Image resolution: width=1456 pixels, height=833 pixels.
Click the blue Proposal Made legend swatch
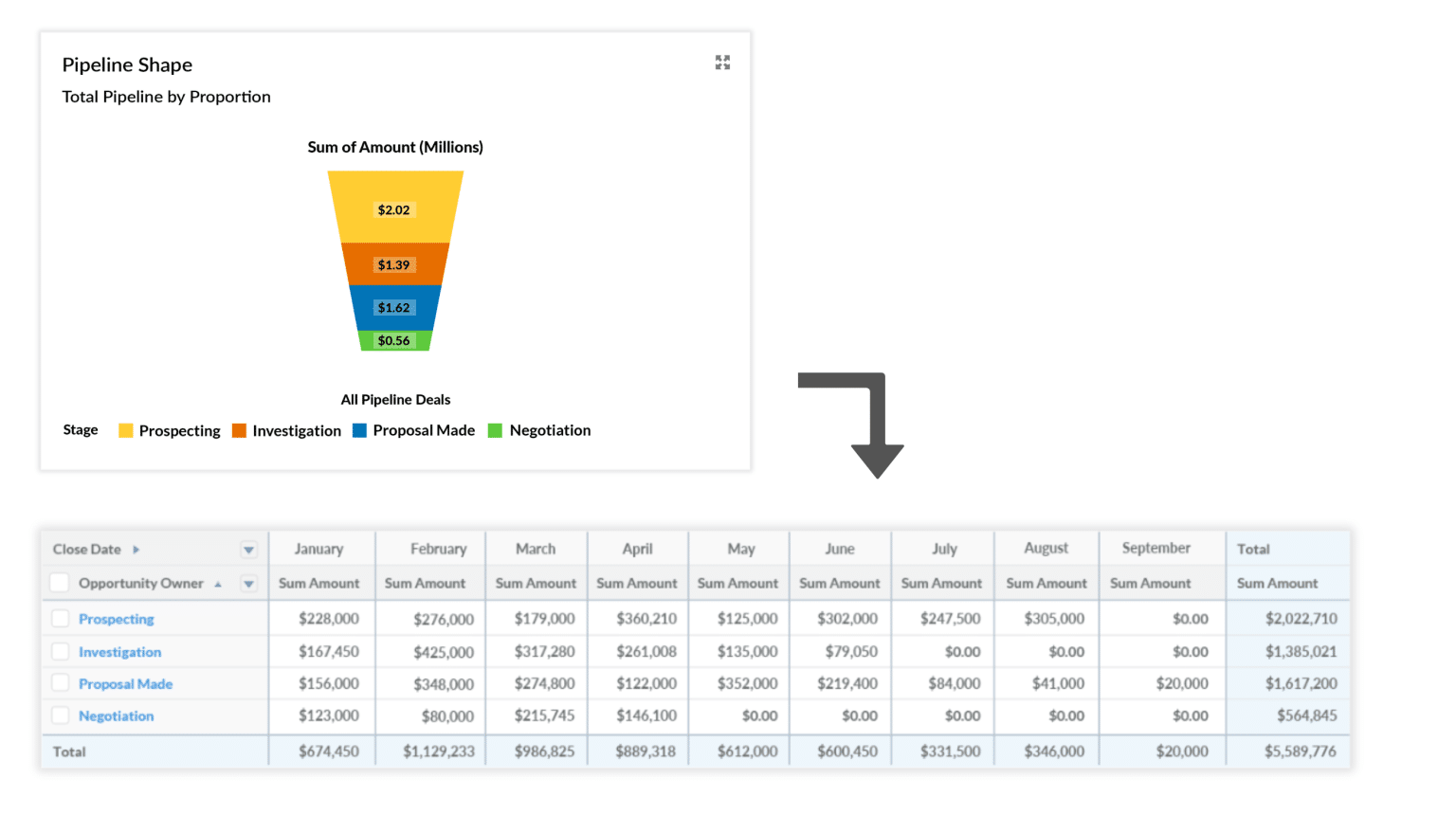point(359,430)
